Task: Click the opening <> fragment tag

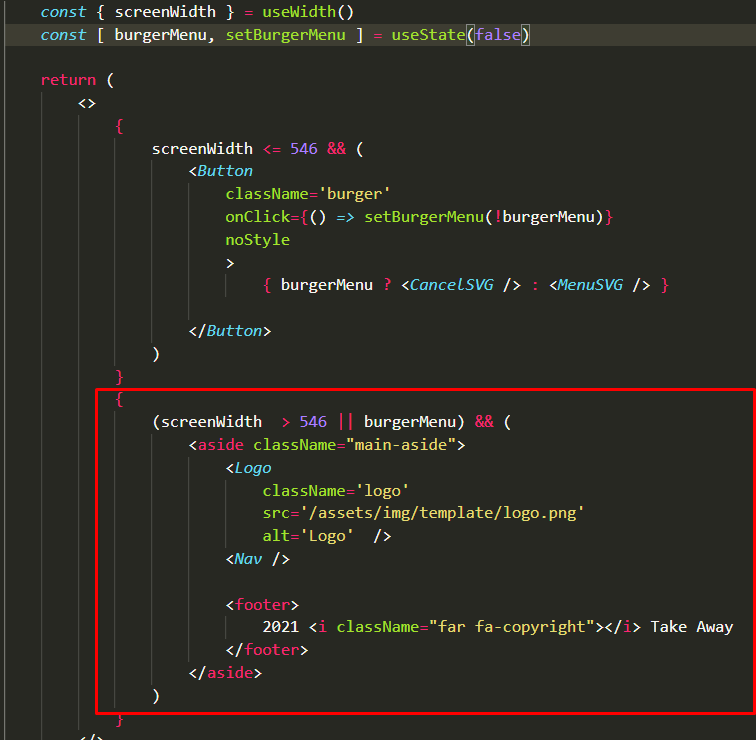Action: click(x=87, y=103)
